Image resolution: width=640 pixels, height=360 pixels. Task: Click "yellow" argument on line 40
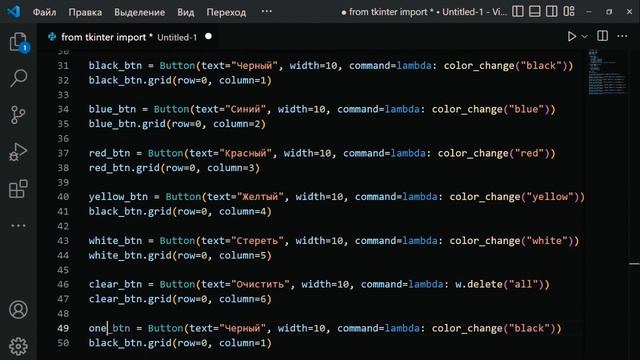[550, 197]
